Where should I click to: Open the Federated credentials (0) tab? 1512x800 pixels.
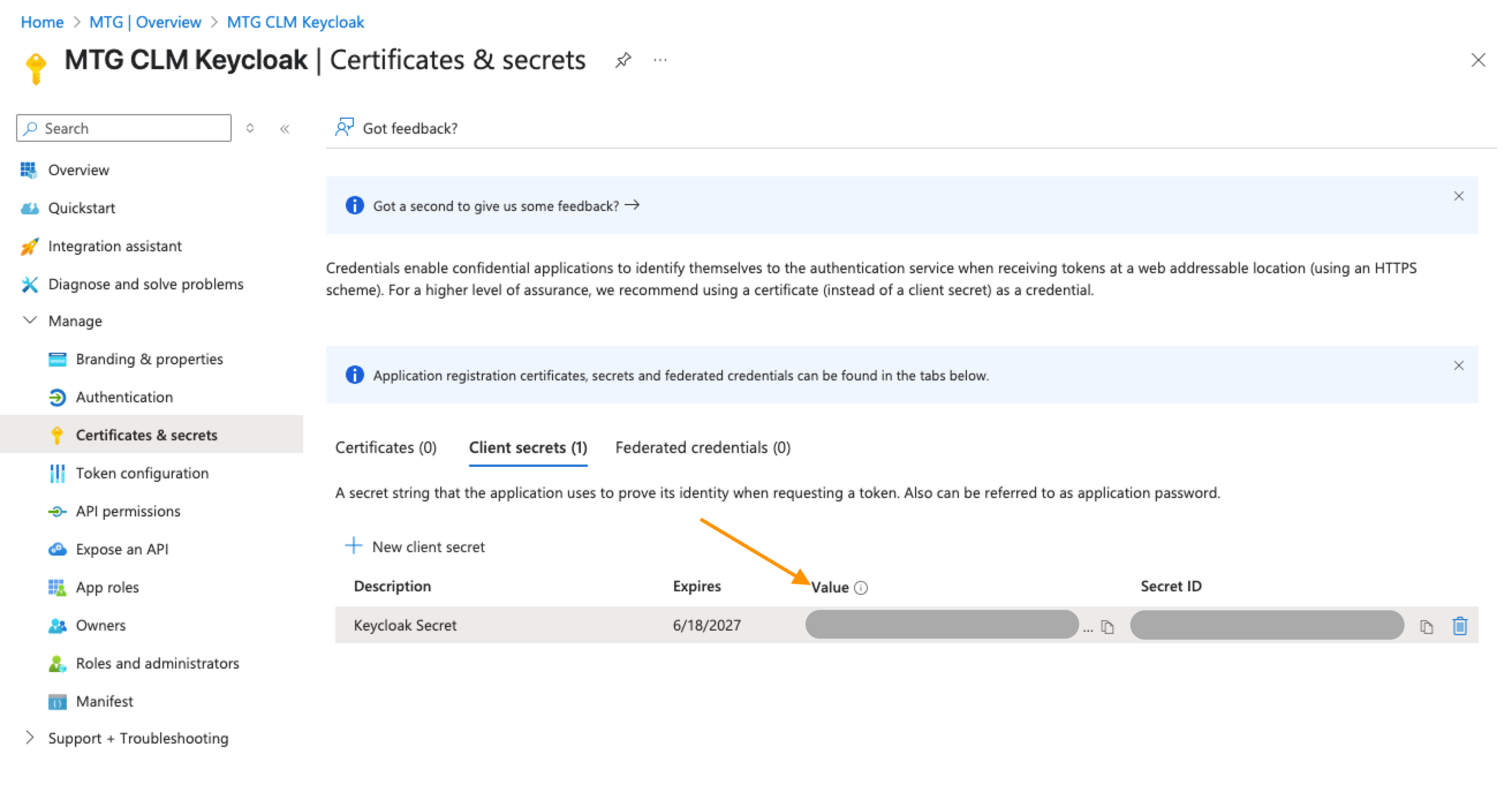click(x=702, y=448)
